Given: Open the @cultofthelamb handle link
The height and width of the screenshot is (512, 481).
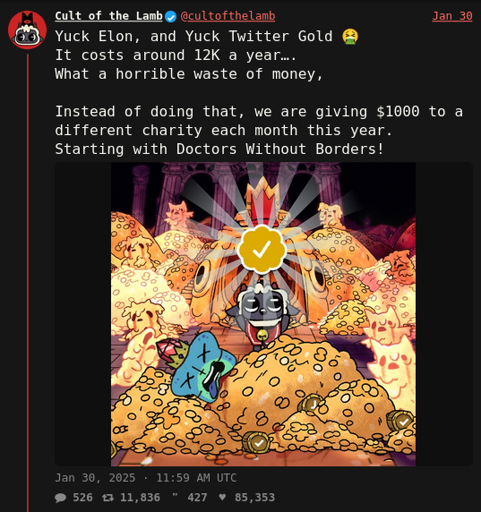Looking at the screenshot, I should pyautogui.click(x=228, y=16).
